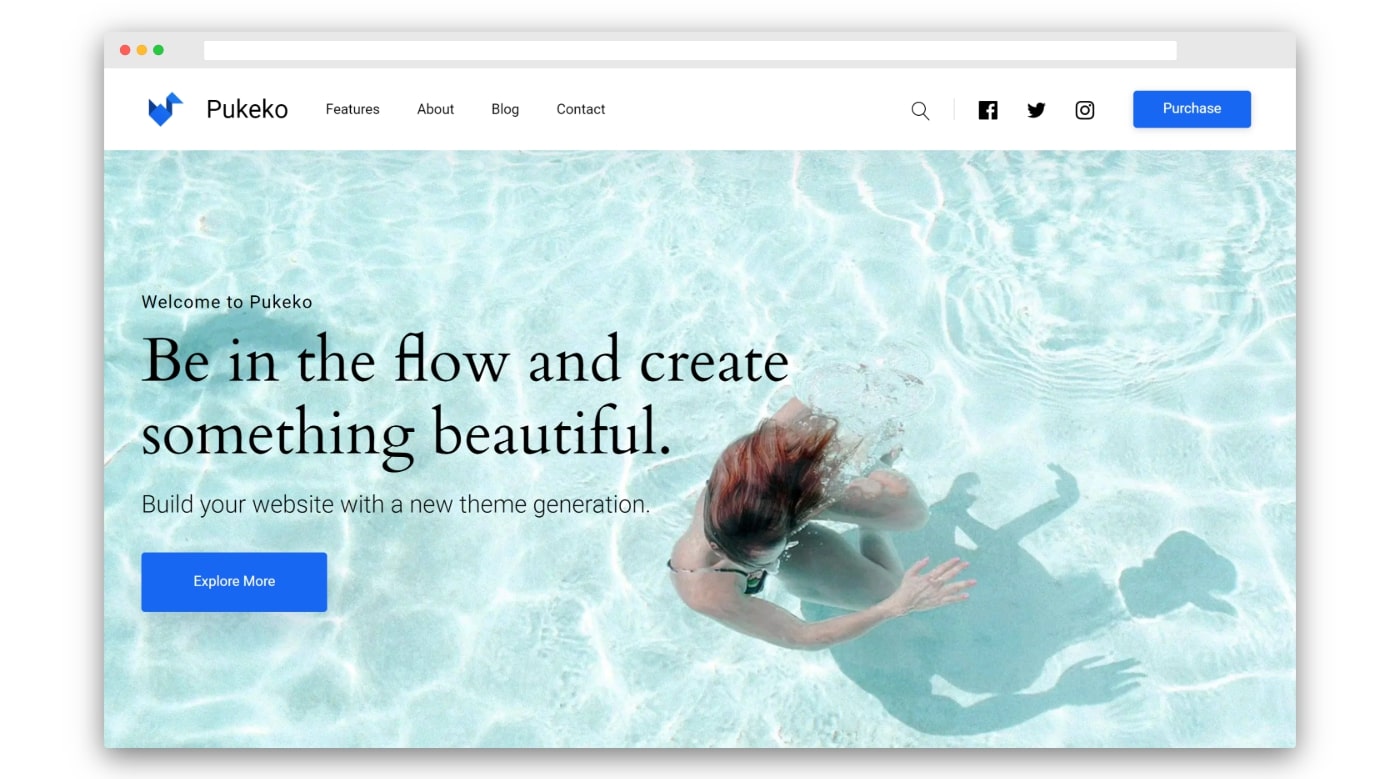The width and height of the screenshot is (1400, 779).
Task: Select Contact in the navigation
Action: (x=581, y=109)
